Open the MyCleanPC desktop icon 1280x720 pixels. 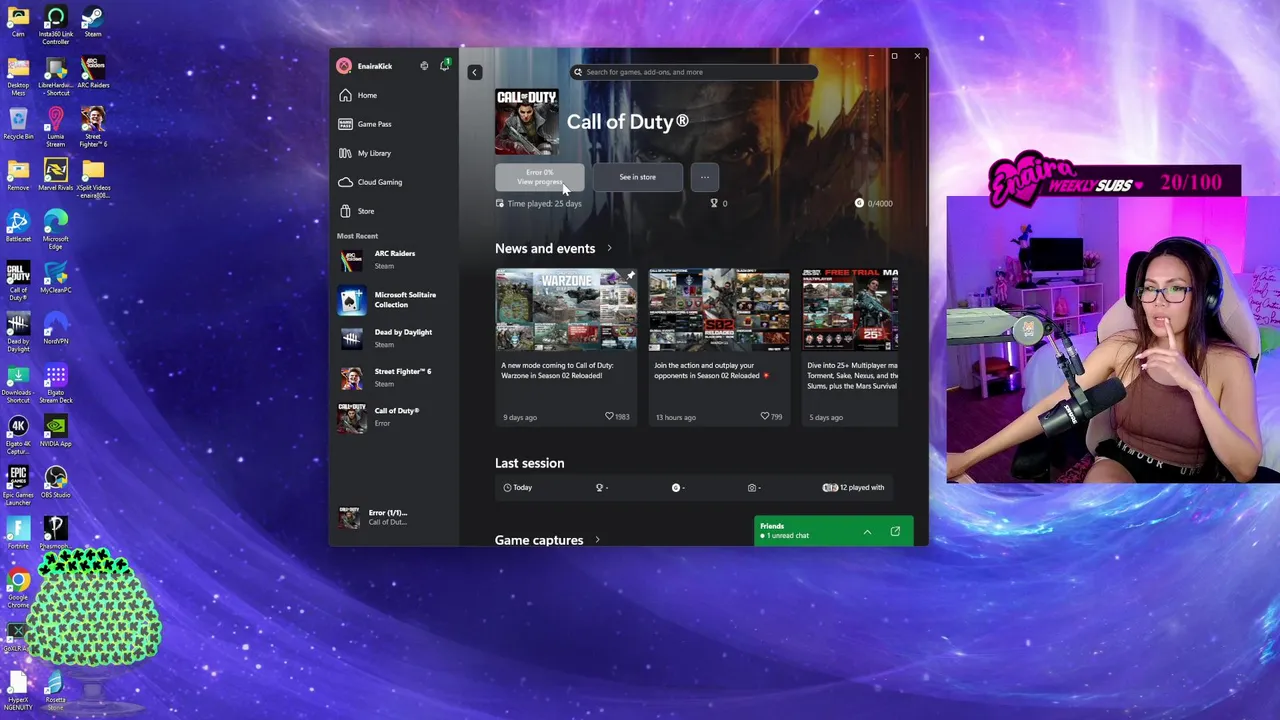coord(56,278)
